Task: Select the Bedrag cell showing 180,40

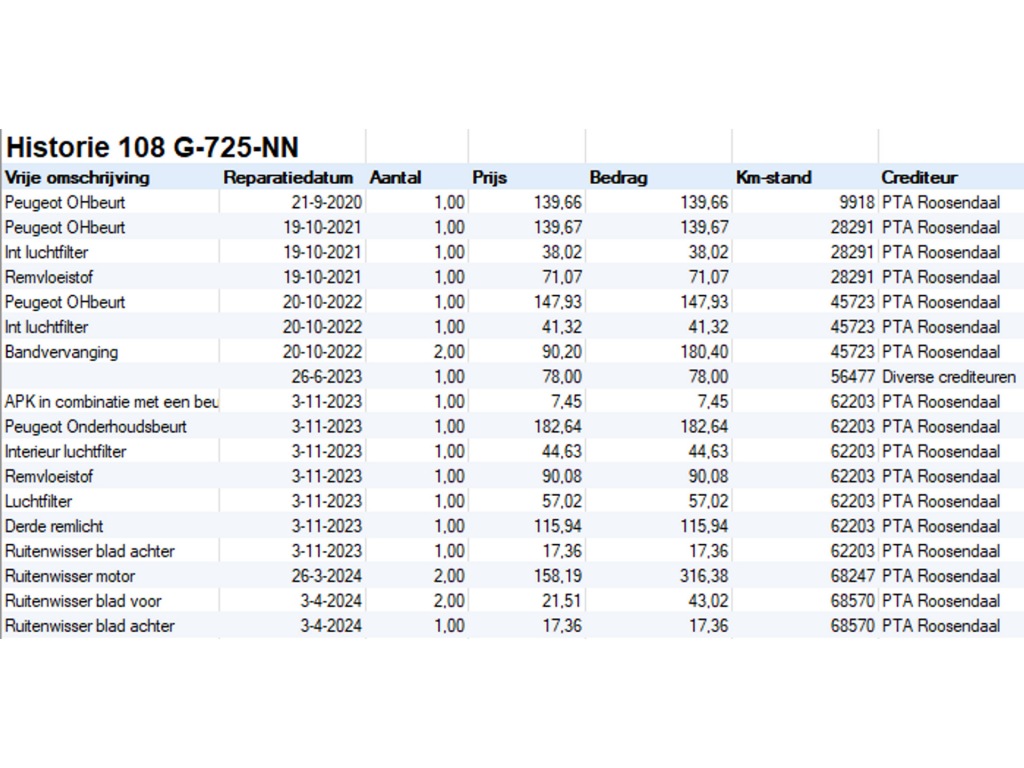Action: 699,352
